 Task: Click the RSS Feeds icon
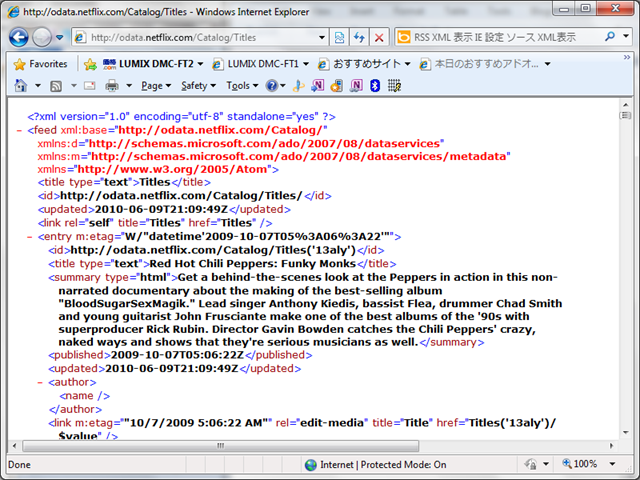pos(56,86)
